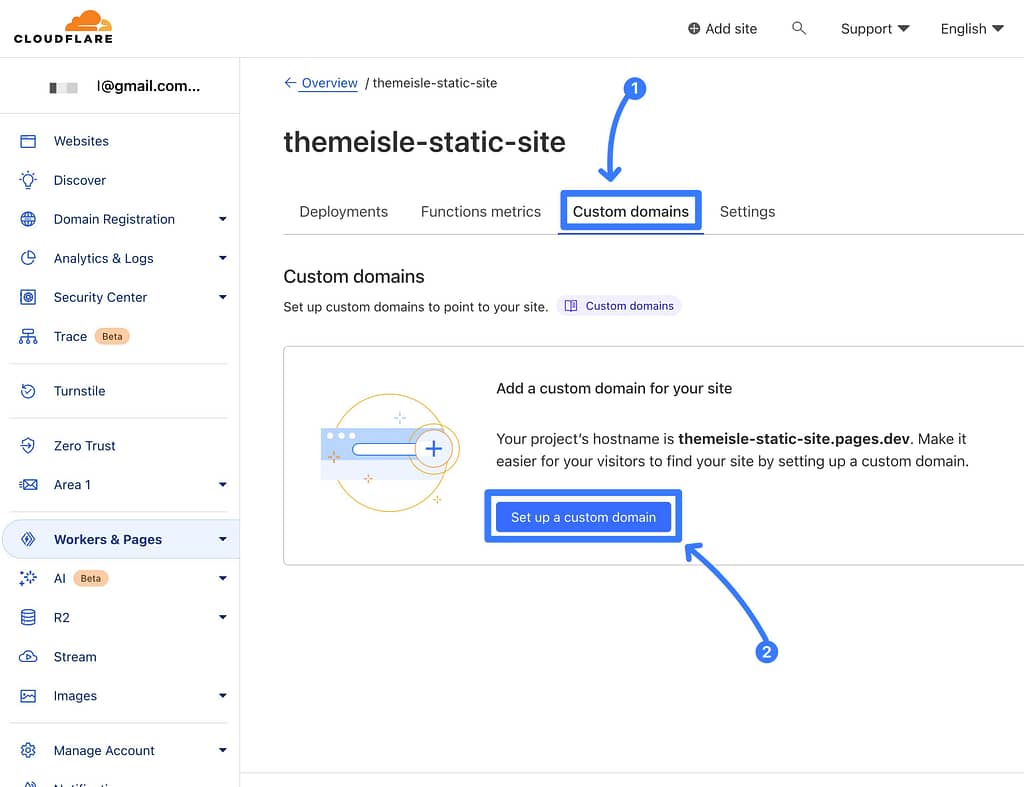Viewport: 1024px width, 787px height.
Task: Click the Domain Registration globe icon
Action: click(28, 219)
